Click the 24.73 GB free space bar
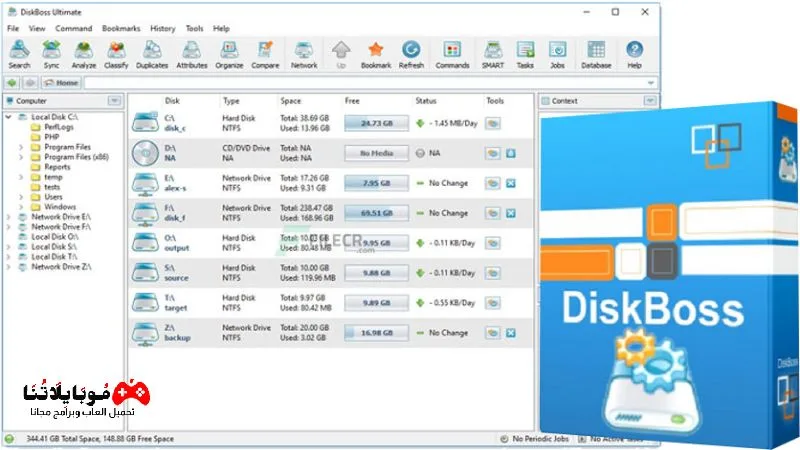 tap(377, 123)
